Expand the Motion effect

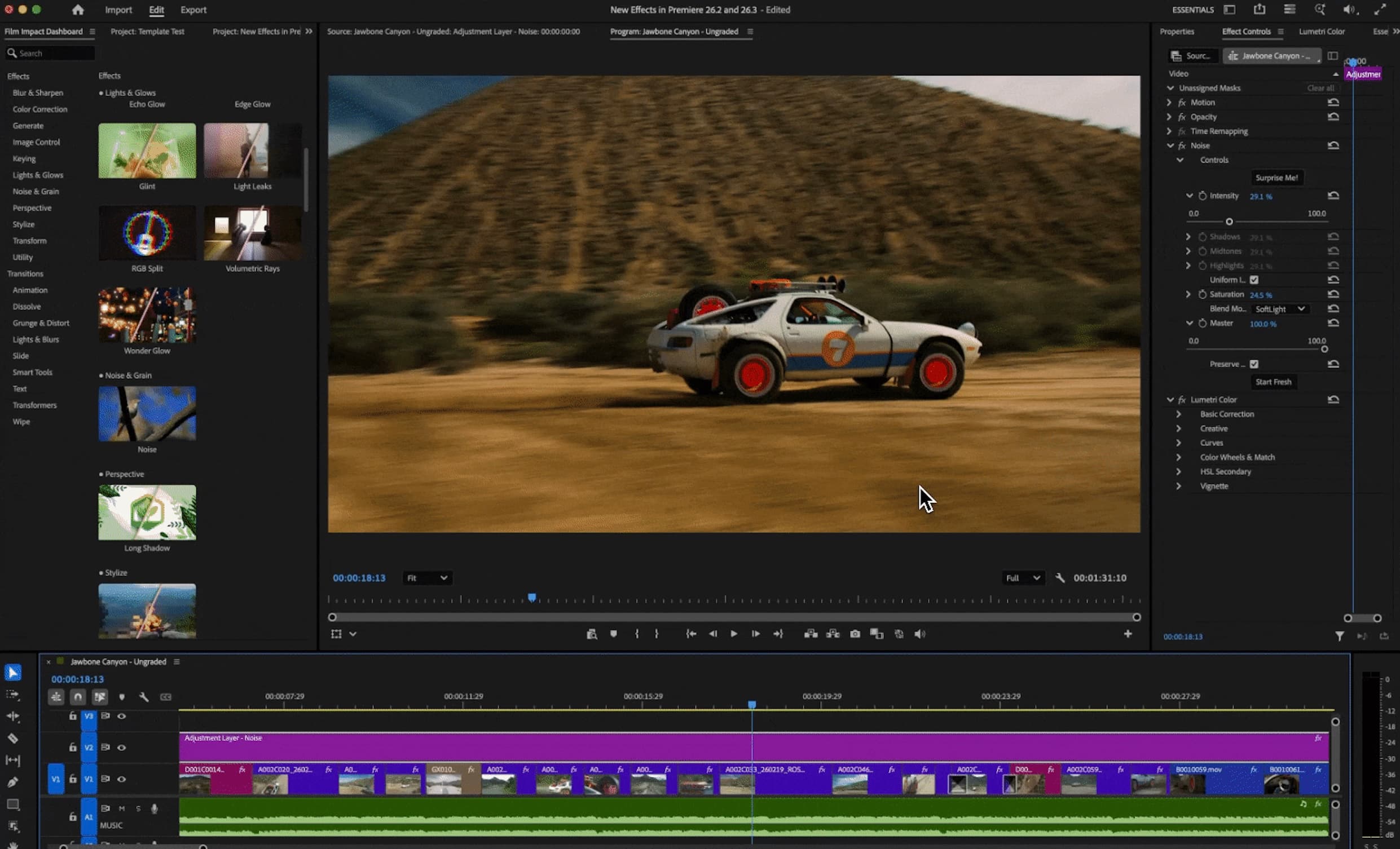tap(1169, 102)
